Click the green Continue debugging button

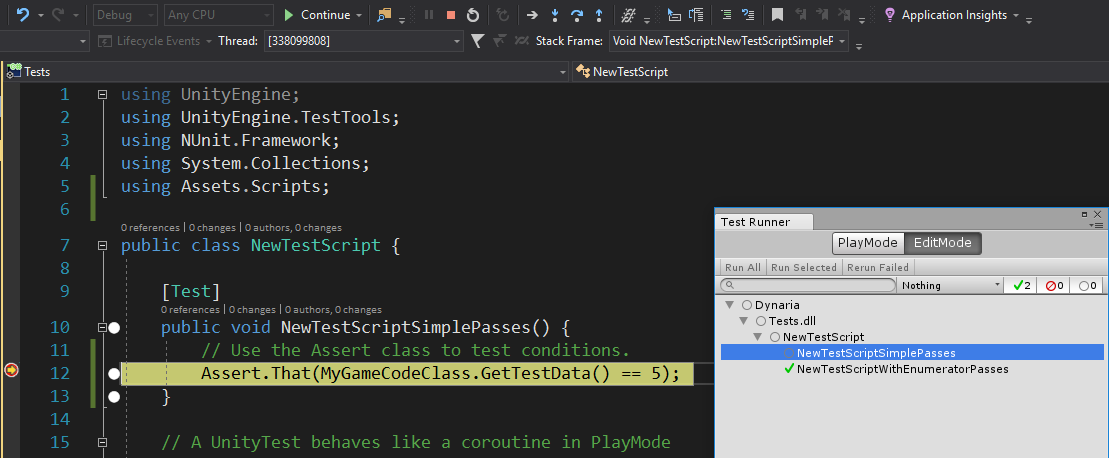[317, 15]
